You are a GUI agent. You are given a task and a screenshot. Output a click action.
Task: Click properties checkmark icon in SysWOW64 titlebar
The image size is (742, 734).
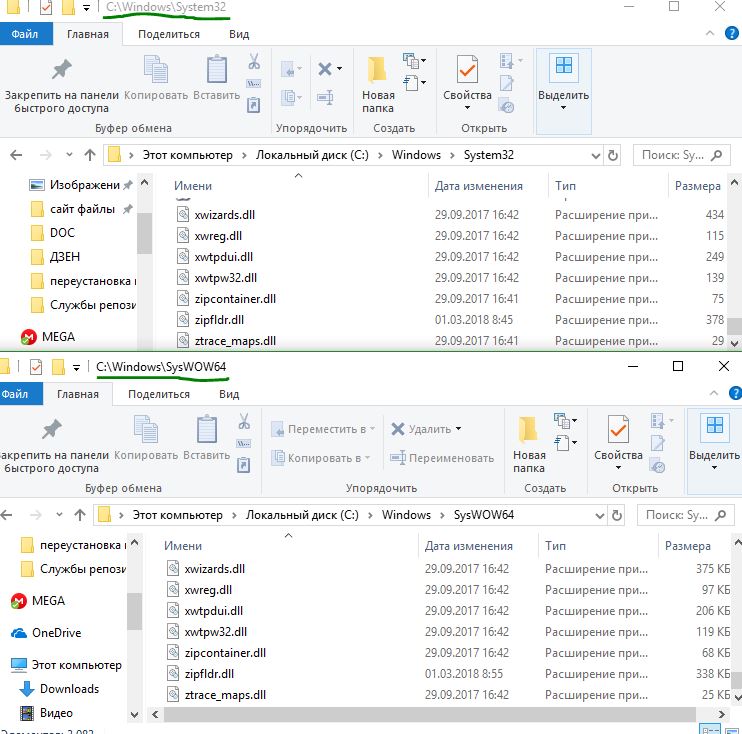(x=36, y=367)
